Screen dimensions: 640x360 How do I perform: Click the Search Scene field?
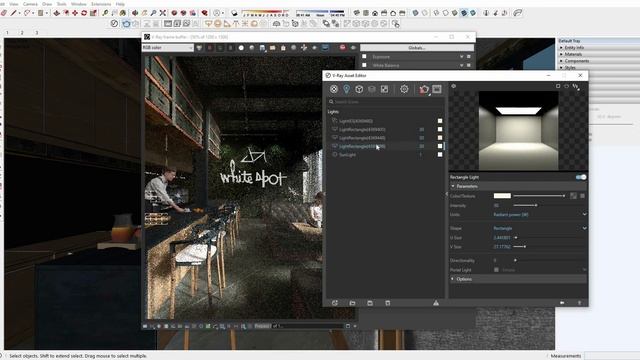click(385, 102)
